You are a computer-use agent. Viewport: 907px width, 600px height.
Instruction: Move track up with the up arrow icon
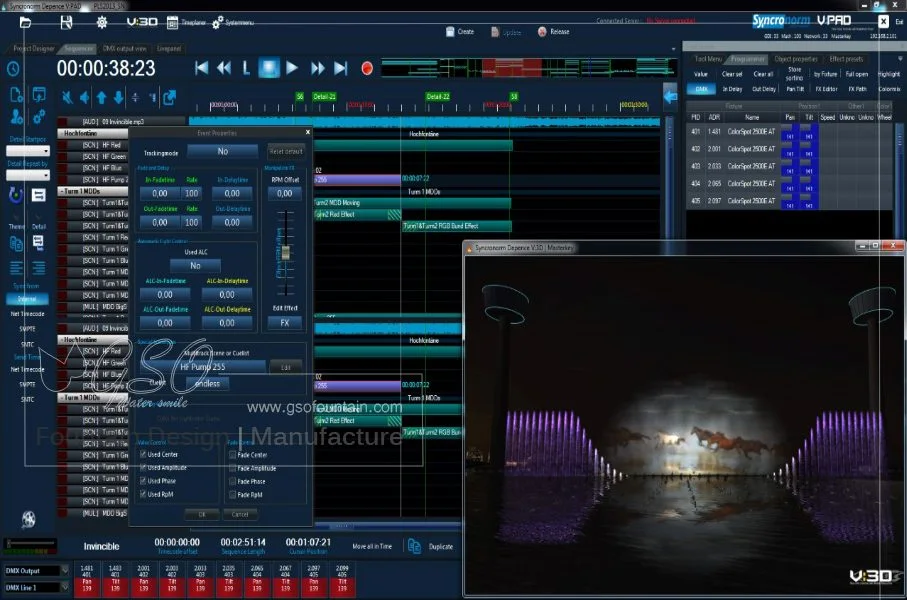tap(102, 97)
